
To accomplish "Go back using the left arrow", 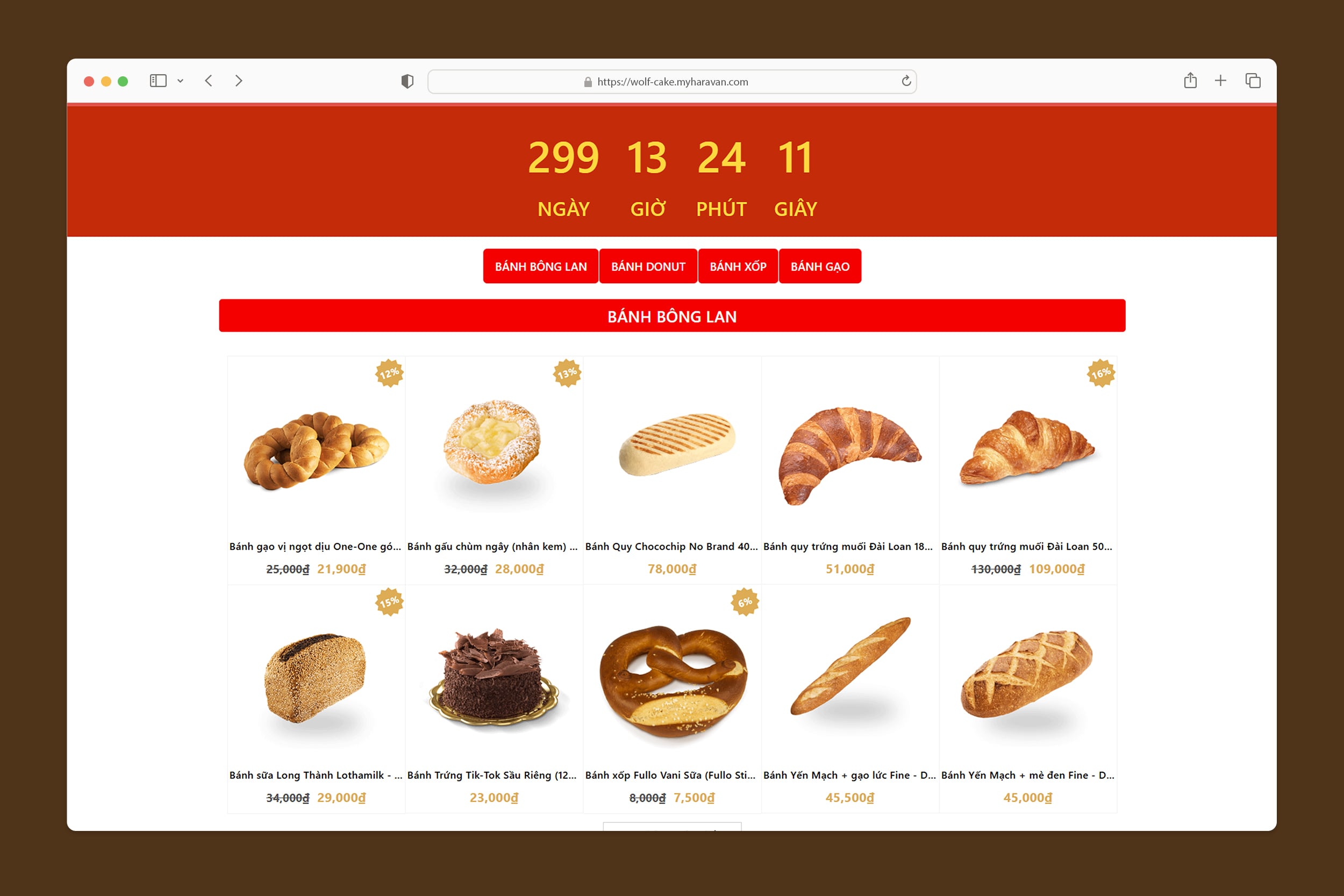I will tap(209, 81).
